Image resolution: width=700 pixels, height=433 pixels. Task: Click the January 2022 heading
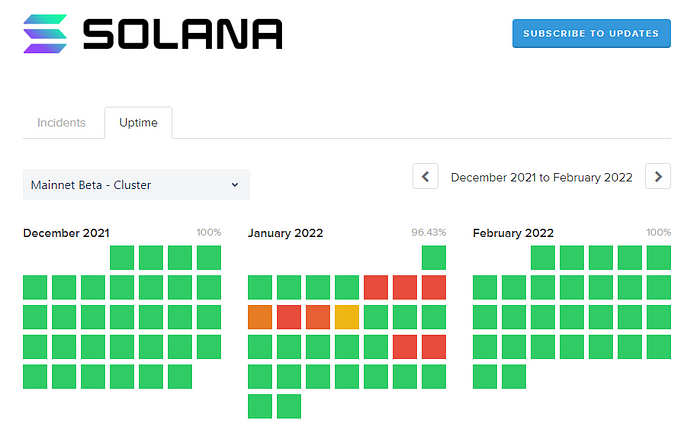point(285,233)
